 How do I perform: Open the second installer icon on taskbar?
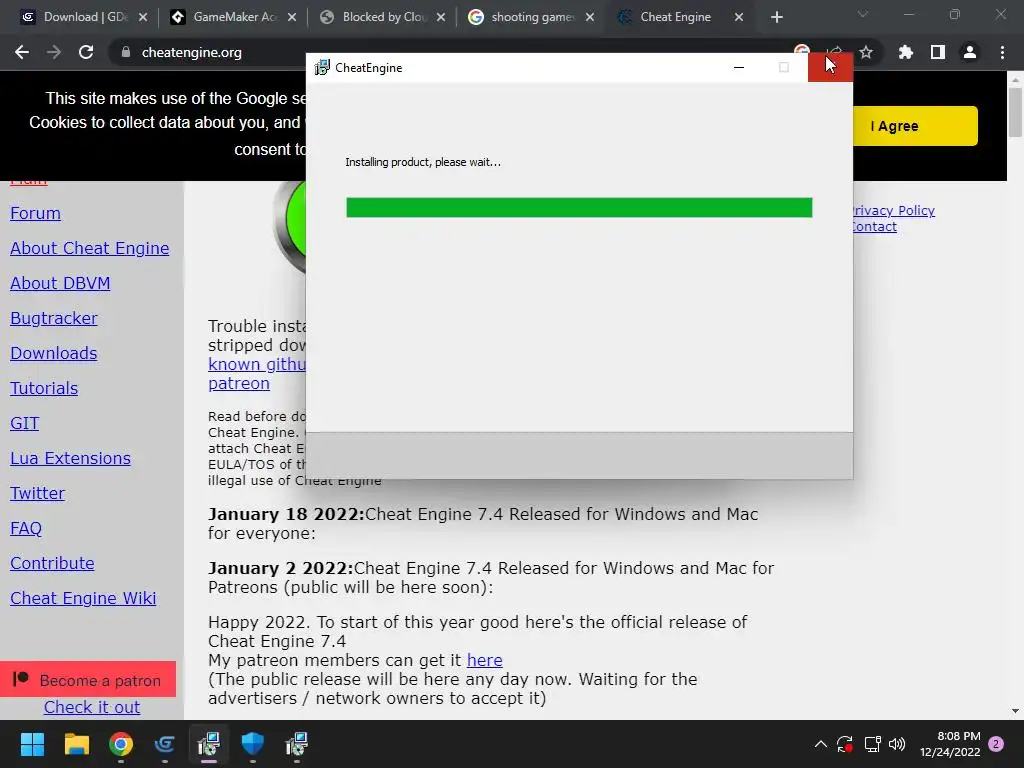coord(297,744)
